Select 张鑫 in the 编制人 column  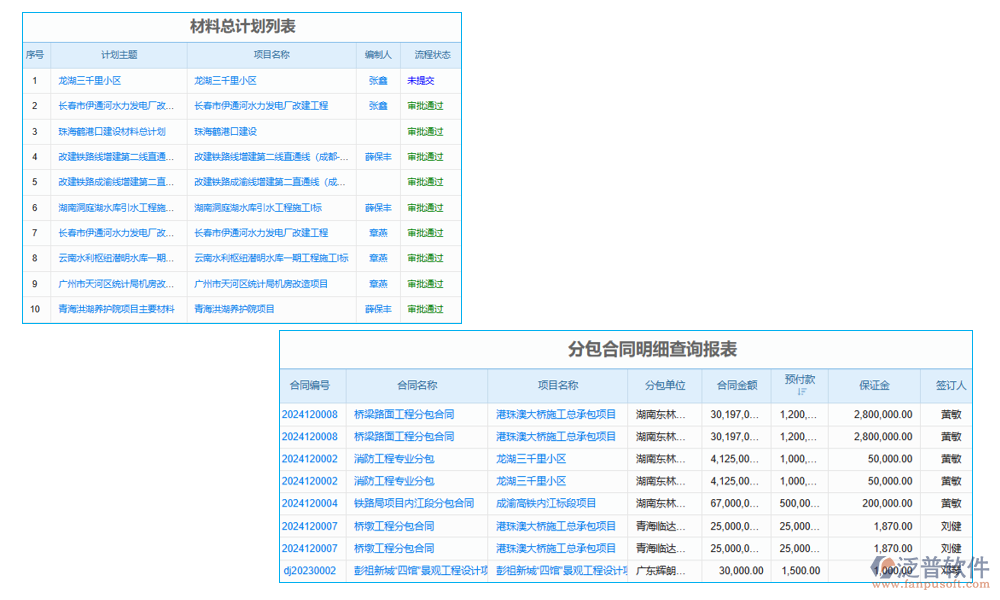378,81
